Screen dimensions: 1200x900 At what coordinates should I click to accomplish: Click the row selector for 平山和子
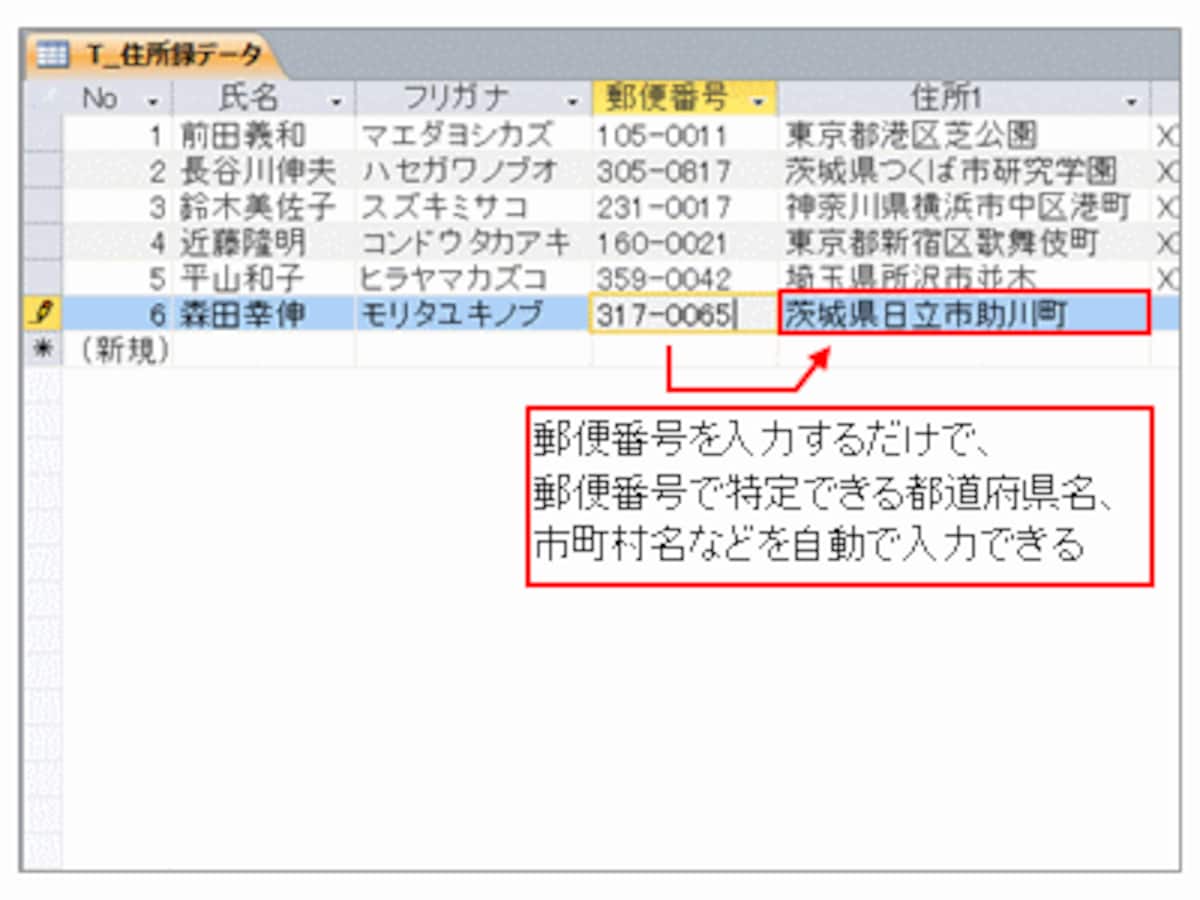click(x=43, y=278)
